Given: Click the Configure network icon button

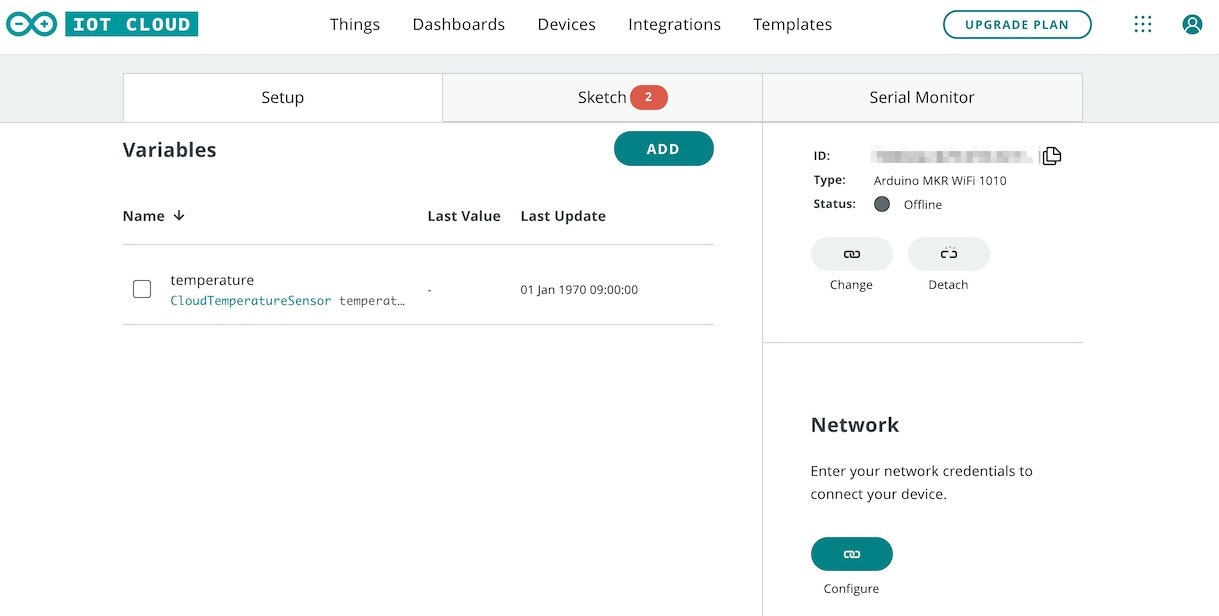Looking at the screenshot, I should [x=852, y=554].
